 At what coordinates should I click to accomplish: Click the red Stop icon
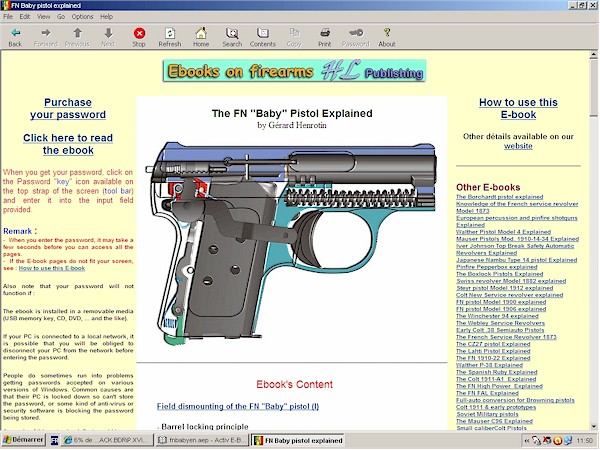139,33
